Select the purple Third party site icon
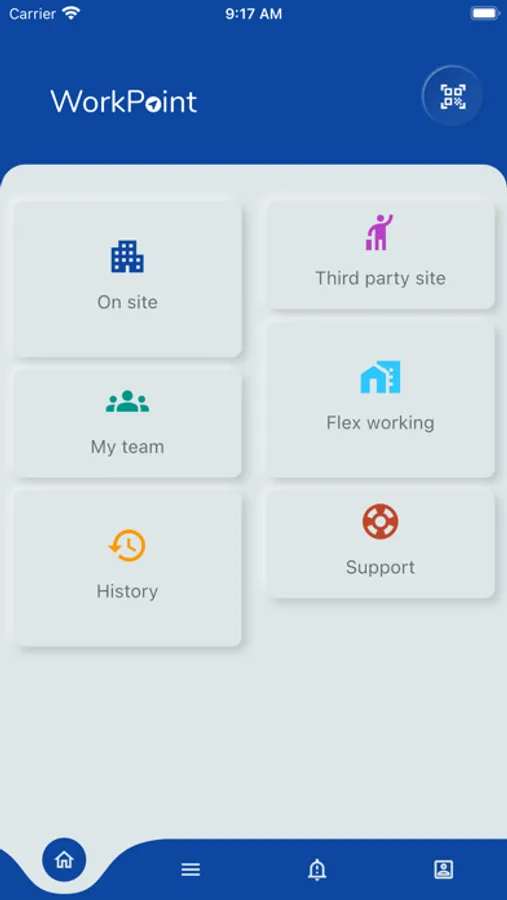Viewport: 507px width, 900px height. [380, 232]
